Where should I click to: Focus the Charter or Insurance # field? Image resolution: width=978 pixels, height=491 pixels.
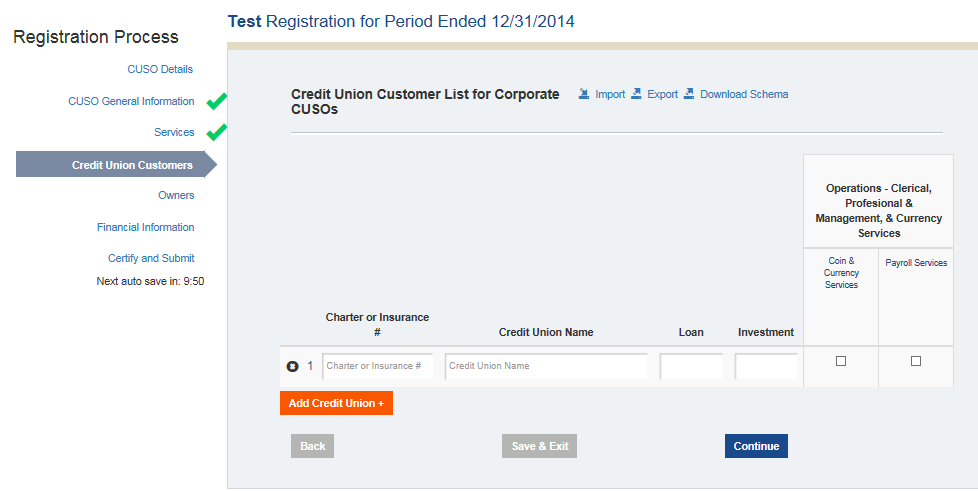[x=378, y=366]
